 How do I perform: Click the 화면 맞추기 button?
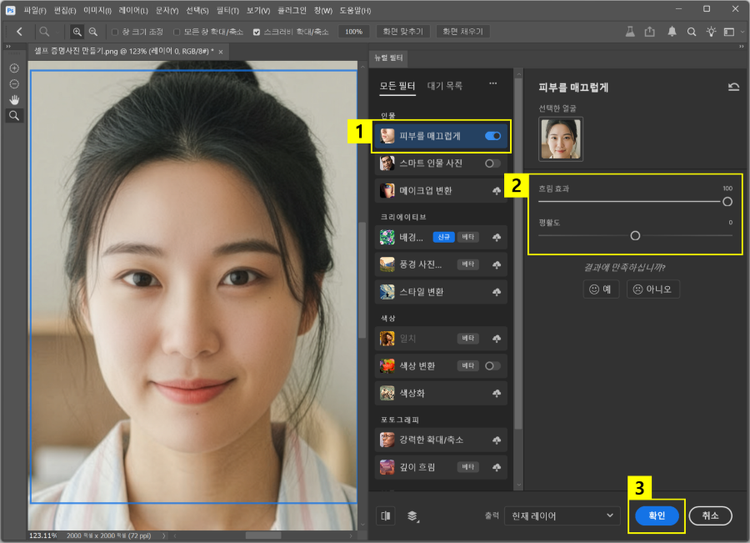click(x=403, y=32)
